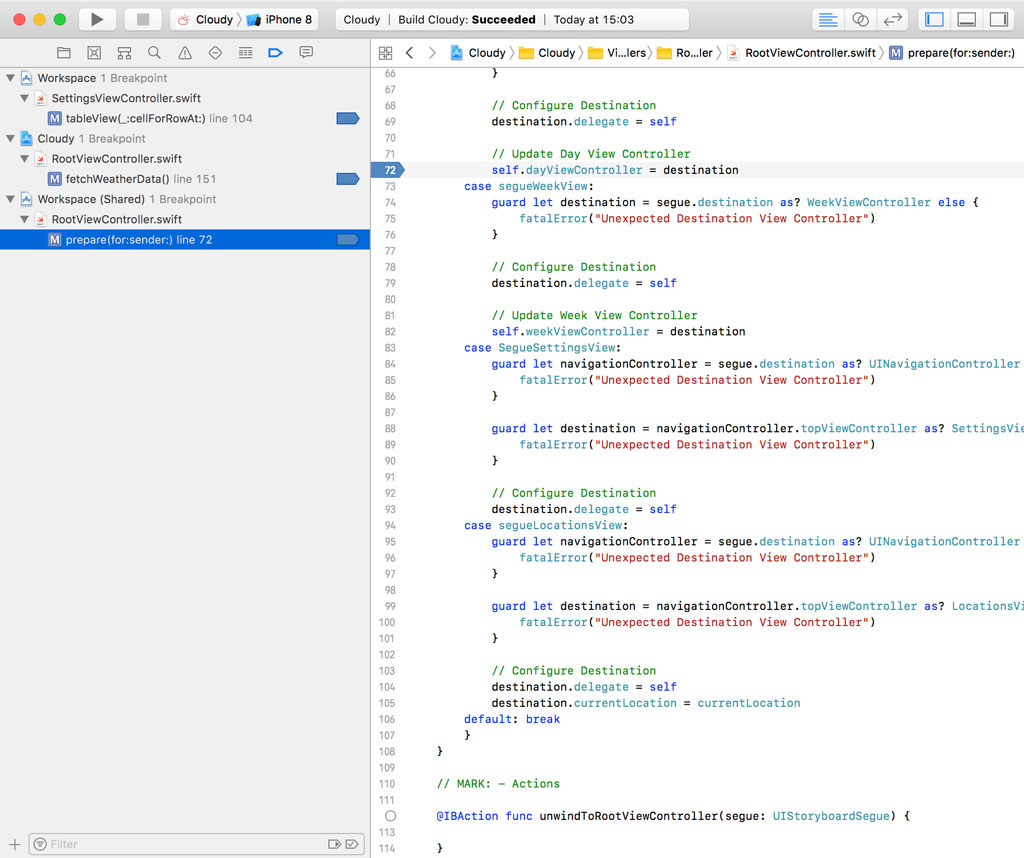The image size is (1024, 858).
Task: Click RootViewController.swift in the jump bar
Action: 809,53
